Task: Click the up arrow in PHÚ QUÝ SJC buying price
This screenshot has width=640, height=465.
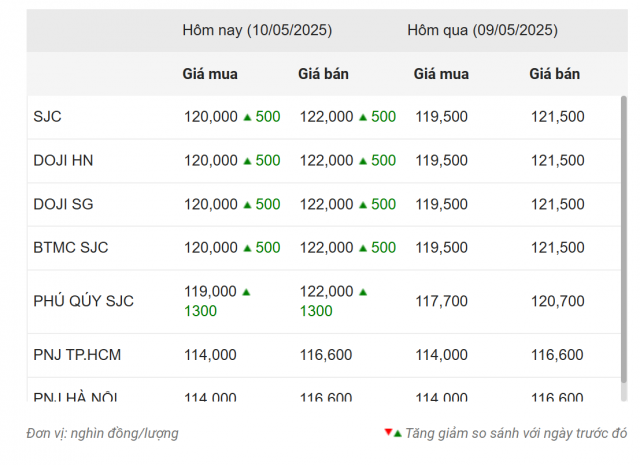Action: pos(246,292)
